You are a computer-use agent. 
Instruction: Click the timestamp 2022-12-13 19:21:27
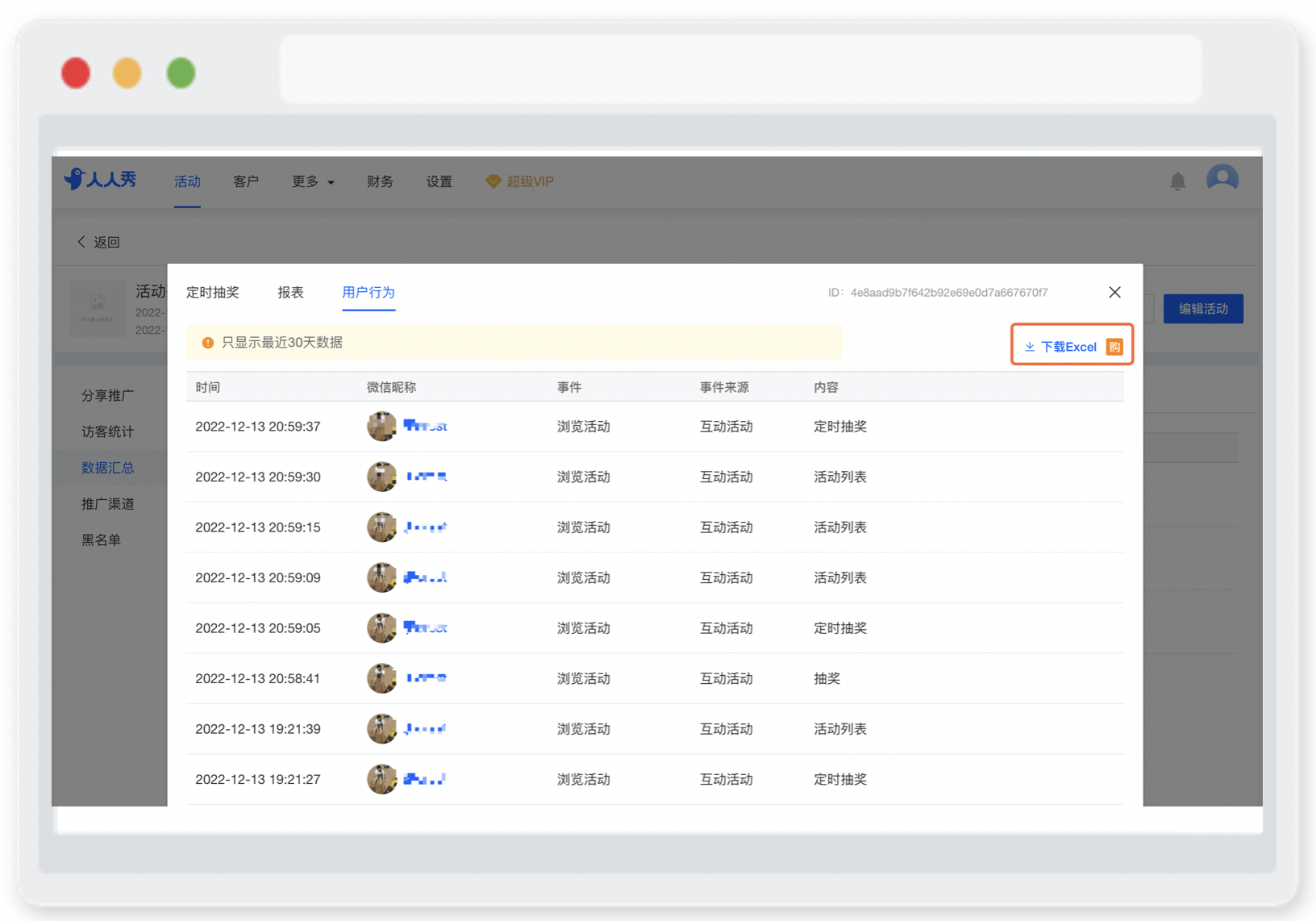pos(258,780)
